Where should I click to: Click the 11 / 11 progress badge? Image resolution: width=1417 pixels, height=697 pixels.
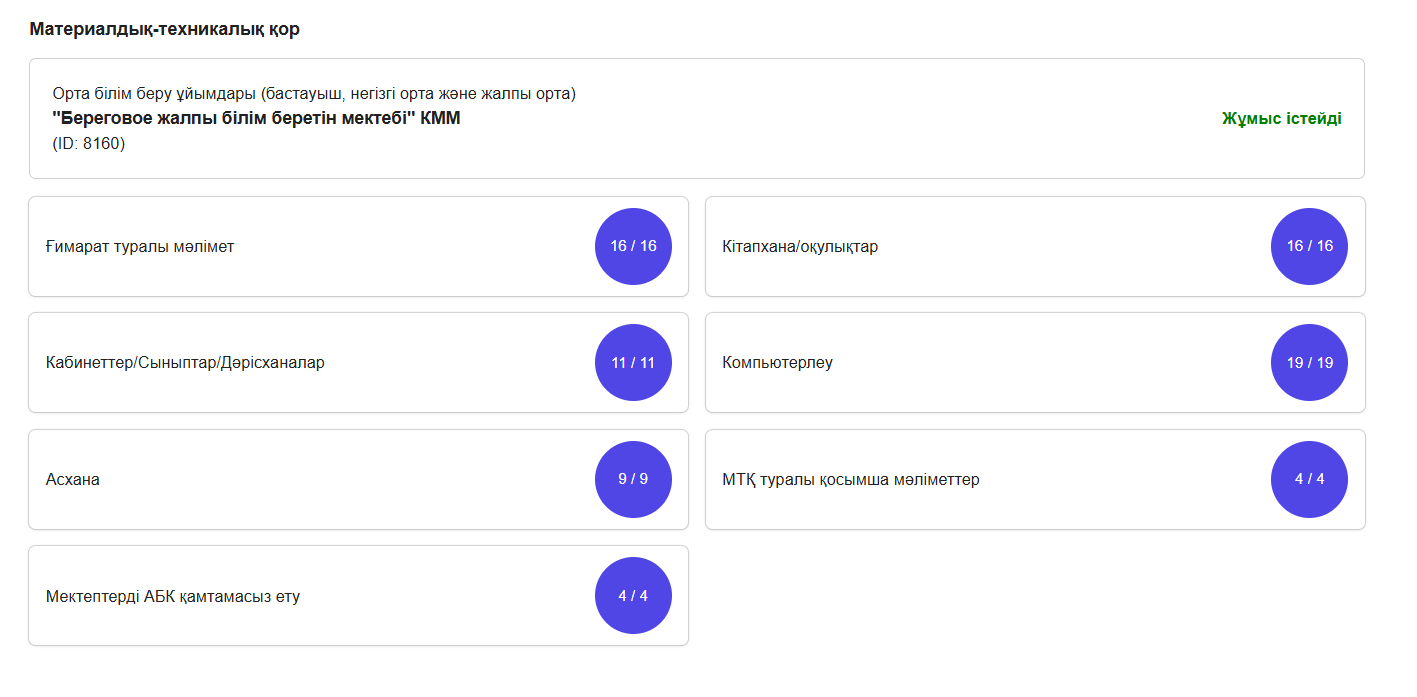tap(633, 362)
